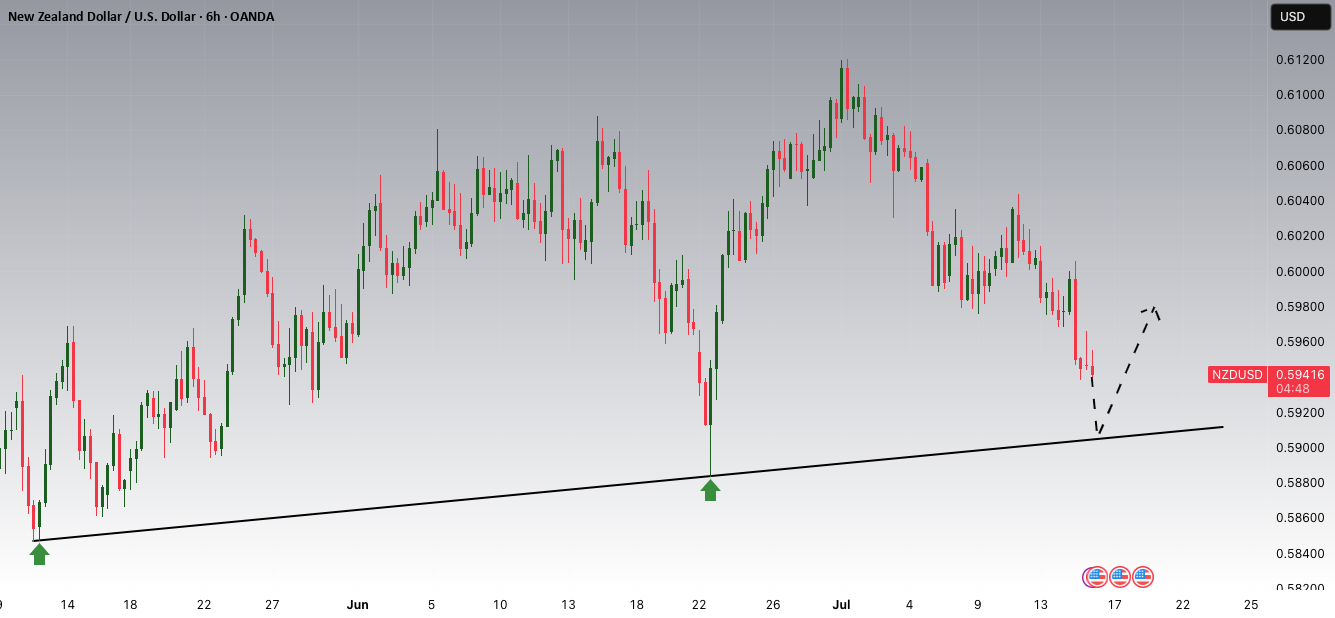
Task: Click the green arrow under the May low
Action: click(x=39, y=554)
